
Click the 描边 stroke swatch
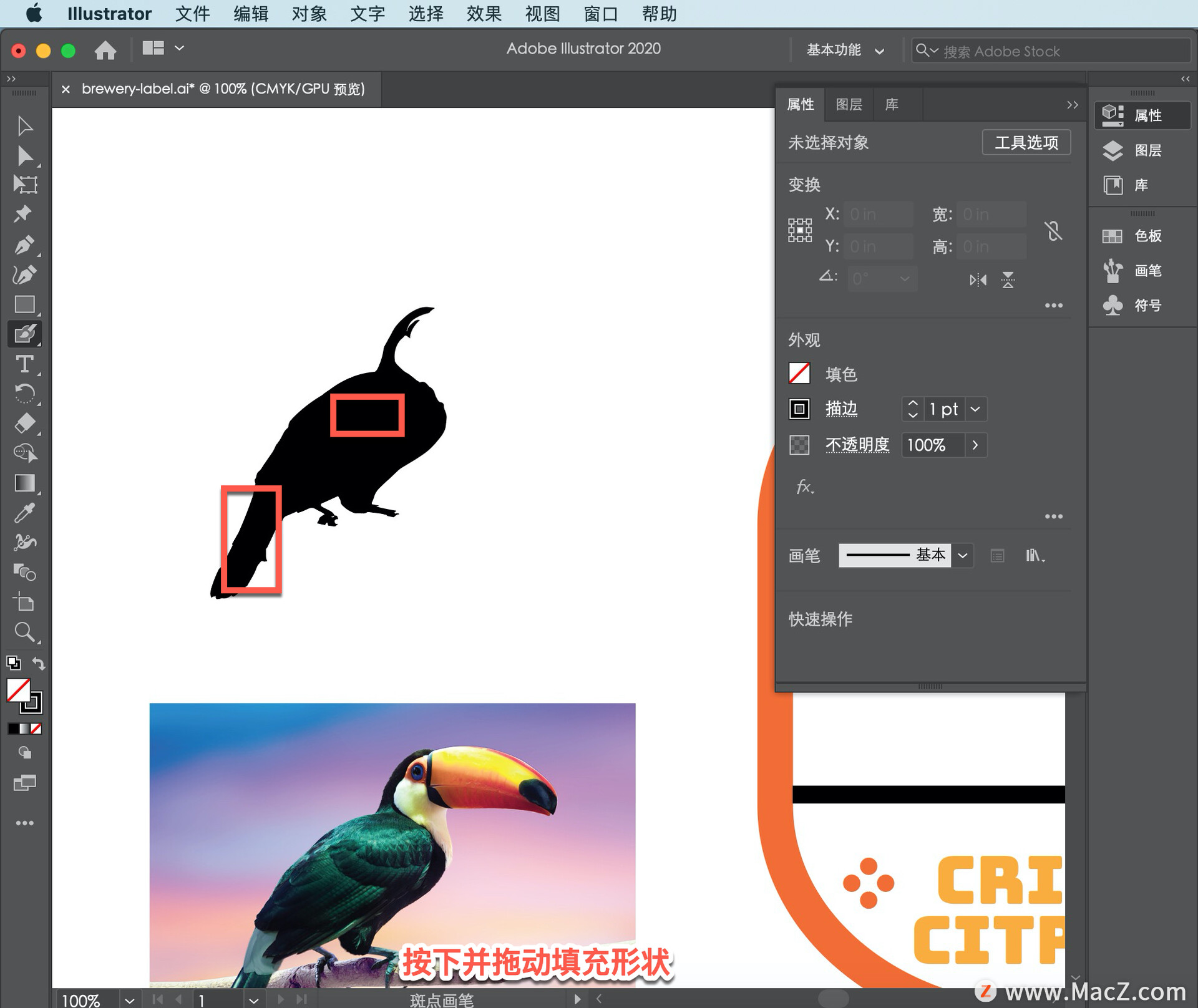tap(799, 409)
